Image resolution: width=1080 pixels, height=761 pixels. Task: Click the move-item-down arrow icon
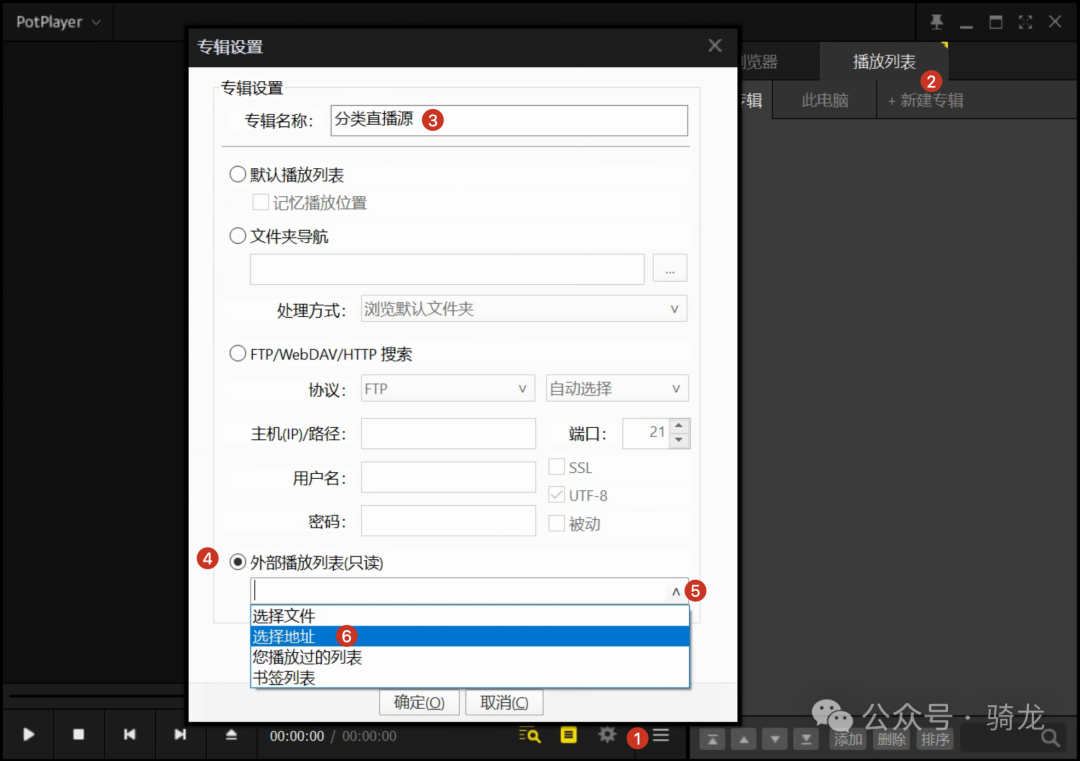(x=775, y=738)
